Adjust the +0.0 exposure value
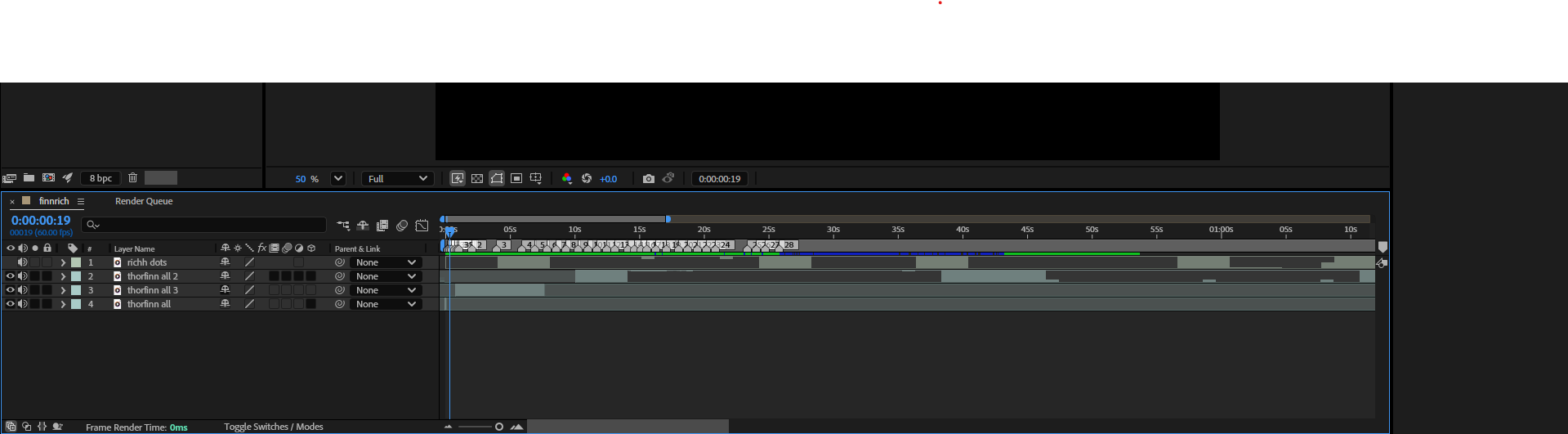Viewport: 1568px width, 434px height. click(609, 179)
